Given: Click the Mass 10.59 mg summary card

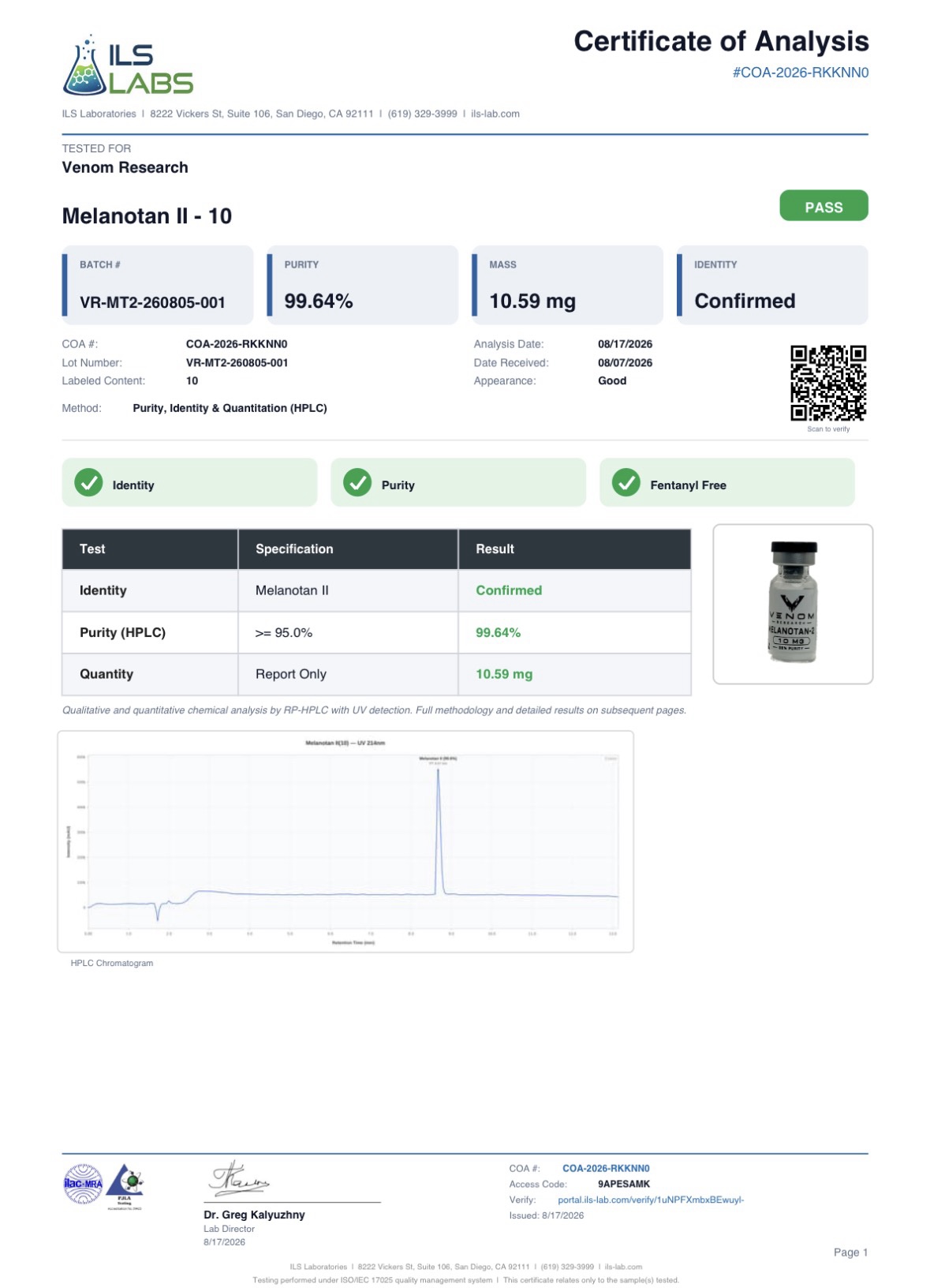Looking at the screenshot, I should [x=567, y=285].
